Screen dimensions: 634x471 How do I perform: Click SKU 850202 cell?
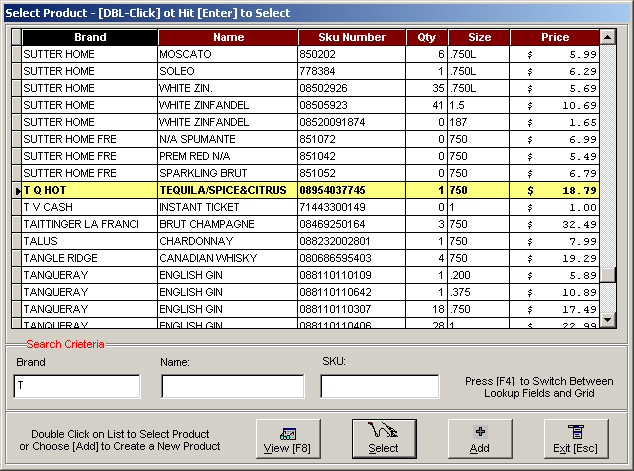click(352, 54)
